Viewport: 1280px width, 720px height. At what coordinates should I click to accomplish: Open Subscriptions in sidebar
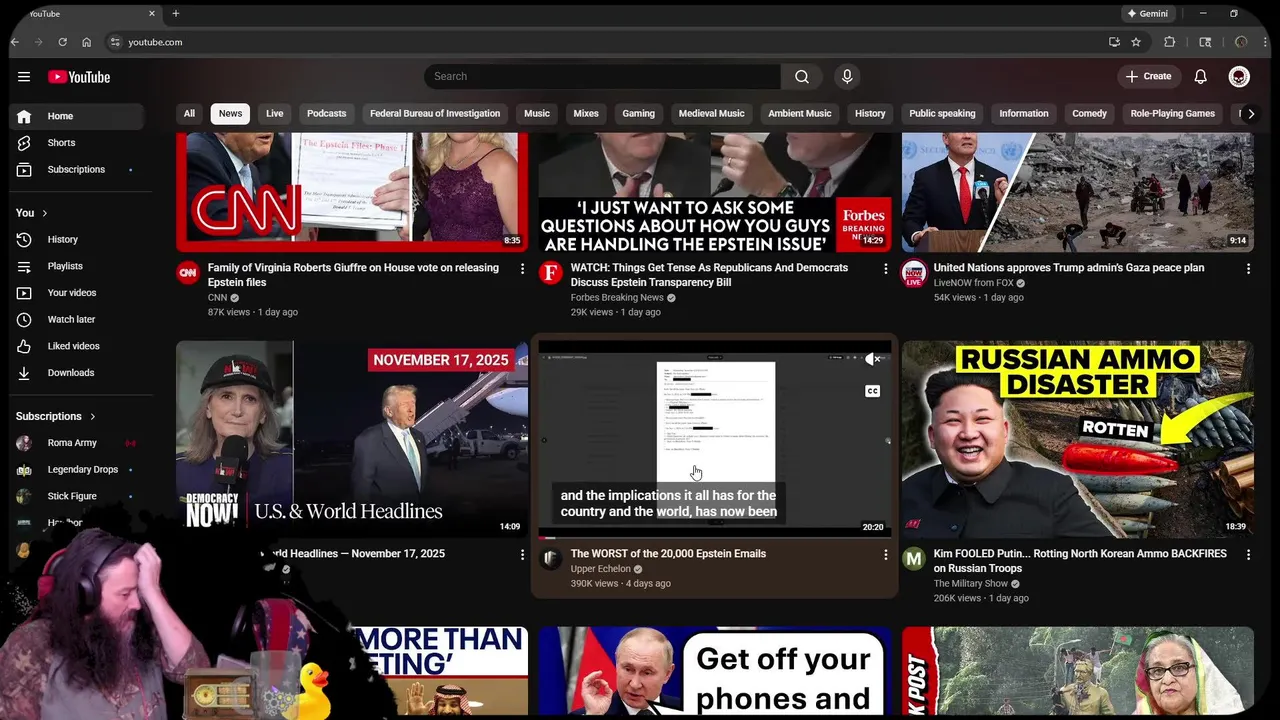coord(76,170)
